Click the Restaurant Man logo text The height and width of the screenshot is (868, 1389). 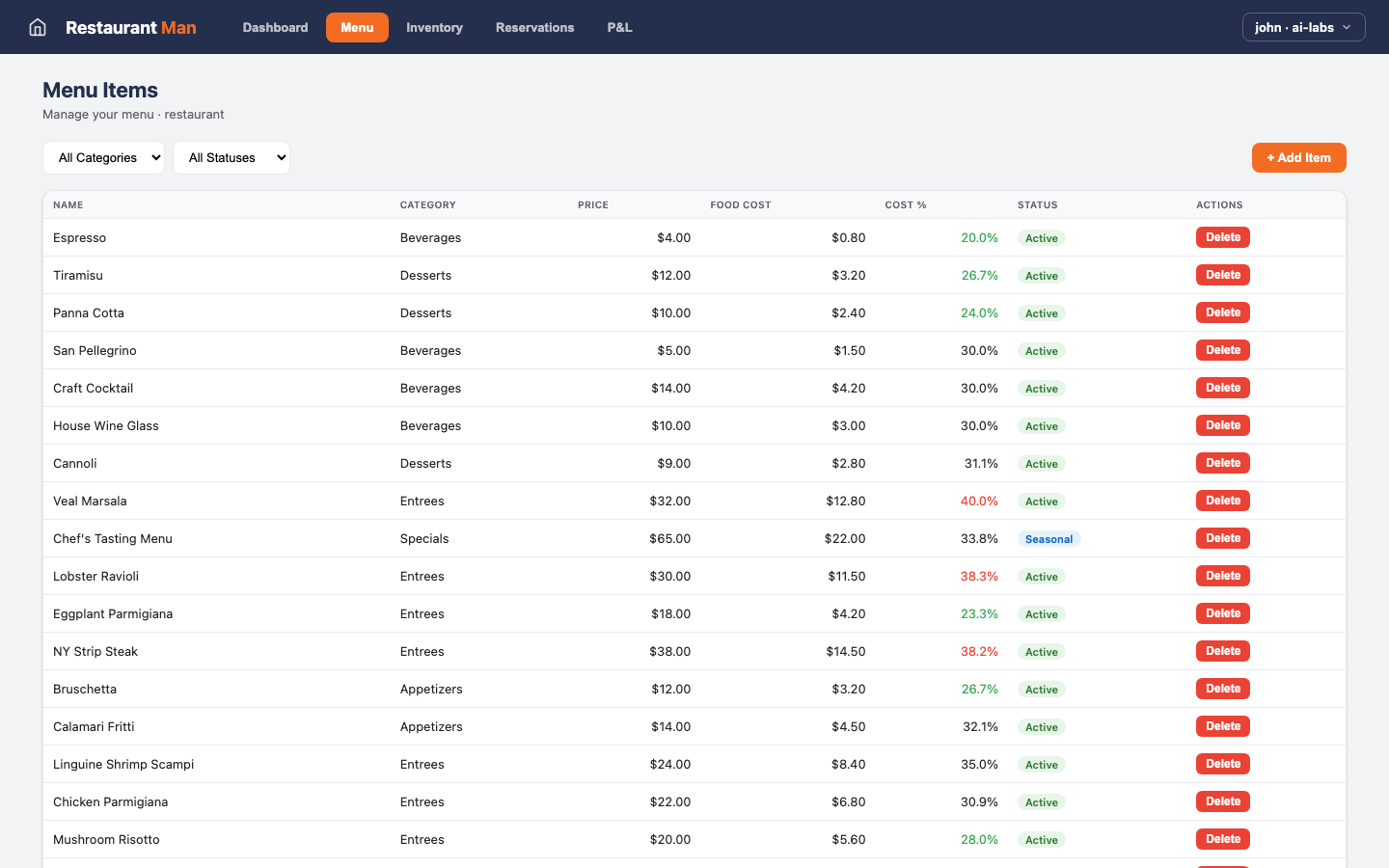[131, 27]
